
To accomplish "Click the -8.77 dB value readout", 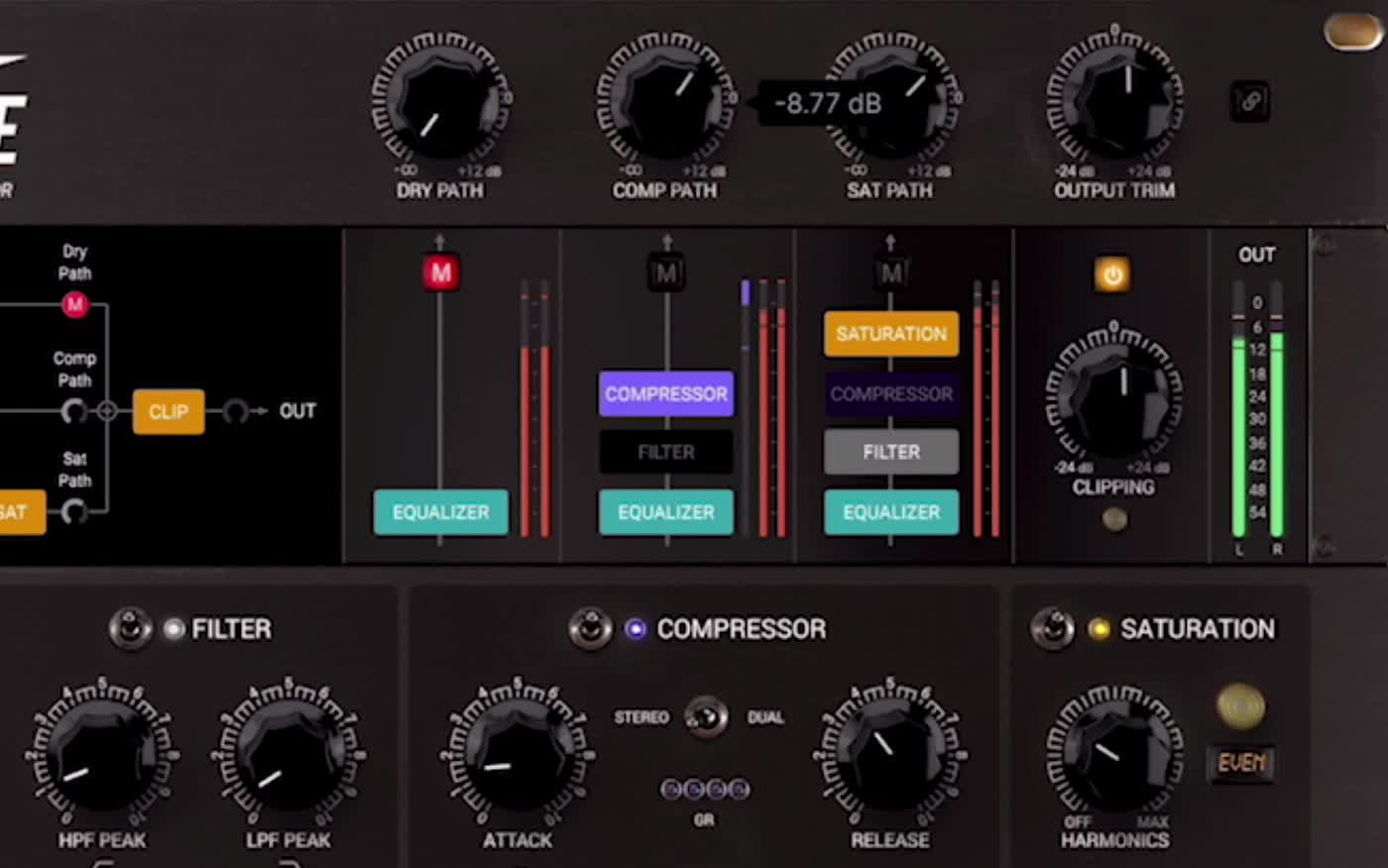I will tap(827, 103).
